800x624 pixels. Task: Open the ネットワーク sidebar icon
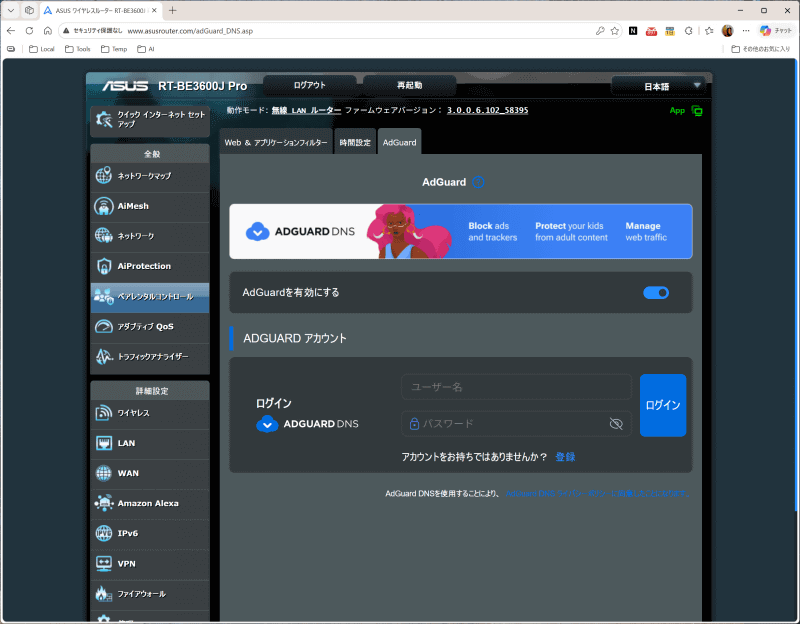[104, 236]
